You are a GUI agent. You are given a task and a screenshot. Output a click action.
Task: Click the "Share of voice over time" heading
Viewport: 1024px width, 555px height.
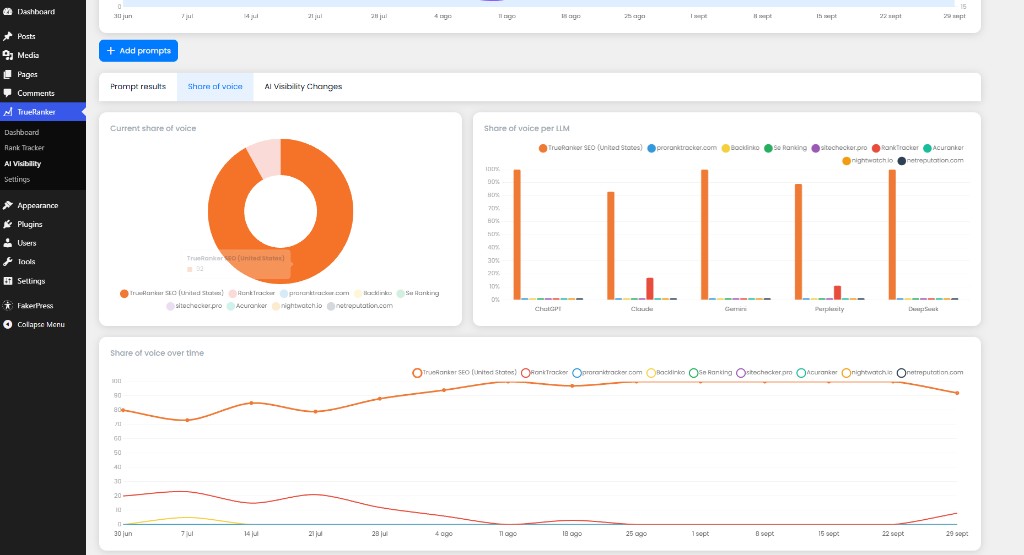point(157,353)
